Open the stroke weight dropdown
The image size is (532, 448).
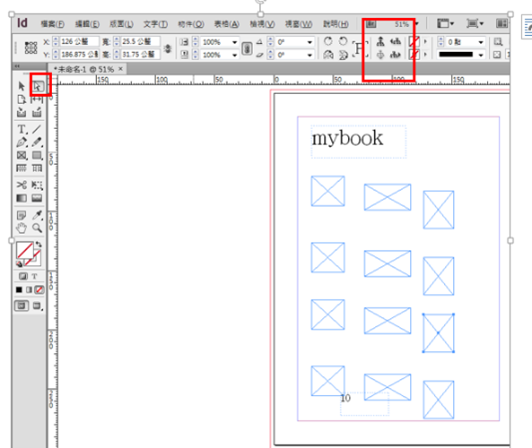(x=481, y=42)
